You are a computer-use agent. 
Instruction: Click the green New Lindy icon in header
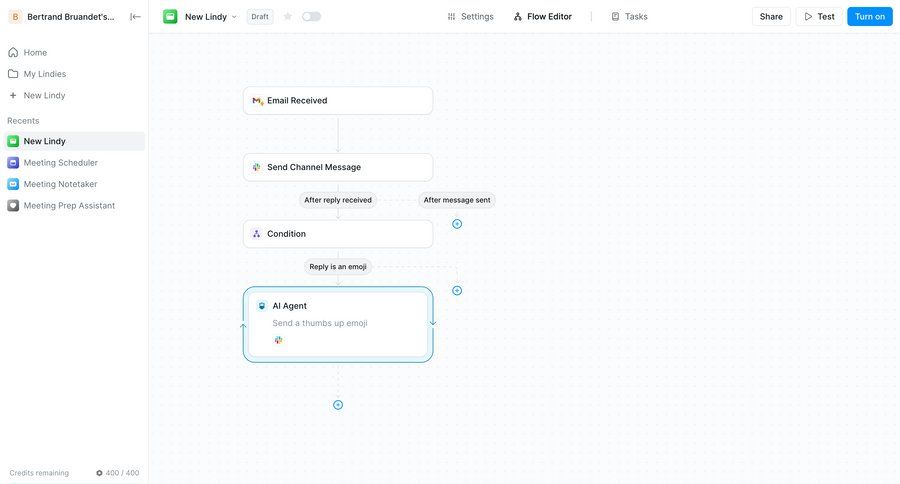[x=170, y=16]
